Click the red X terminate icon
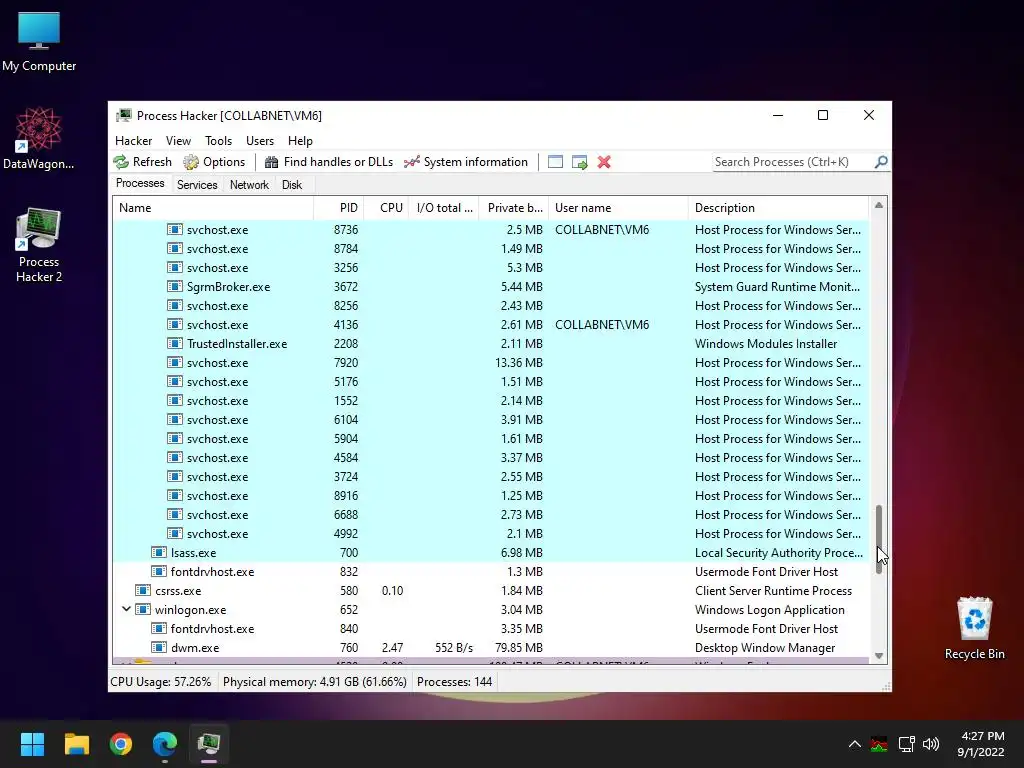Viewport: 1024px width, 768px height. (604, 162)
